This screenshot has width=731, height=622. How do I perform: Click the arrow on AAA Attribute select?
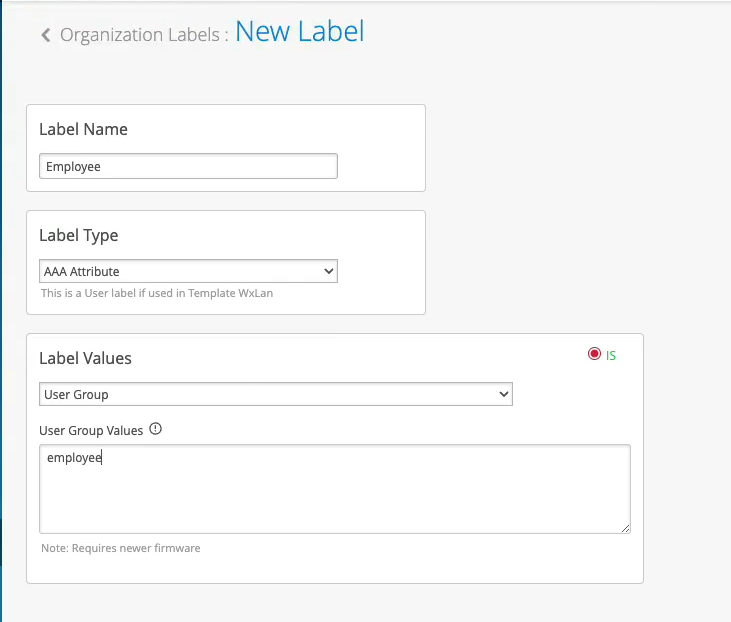point(329,271)
